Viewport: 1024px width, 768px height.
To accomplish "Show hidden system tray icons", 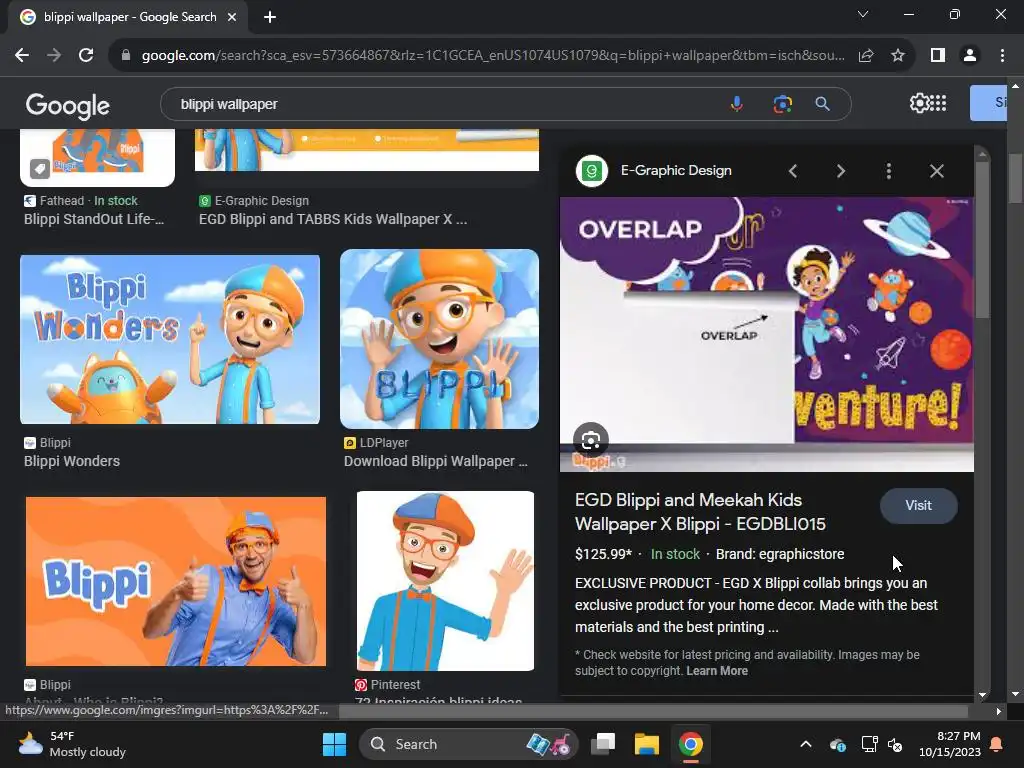I will coord(806,744).
